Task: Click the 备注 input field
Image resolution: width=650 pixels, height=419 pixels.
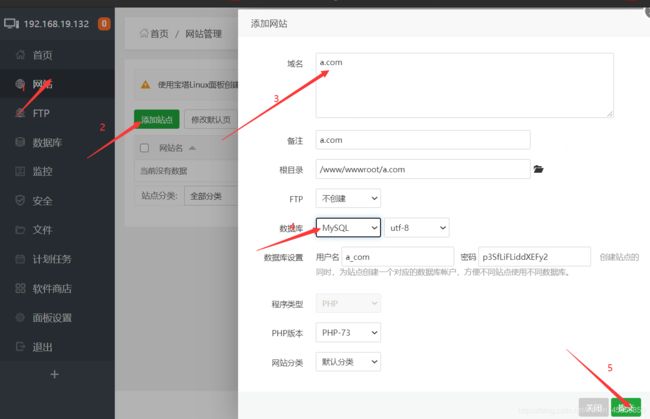Action: pos(423,140)
